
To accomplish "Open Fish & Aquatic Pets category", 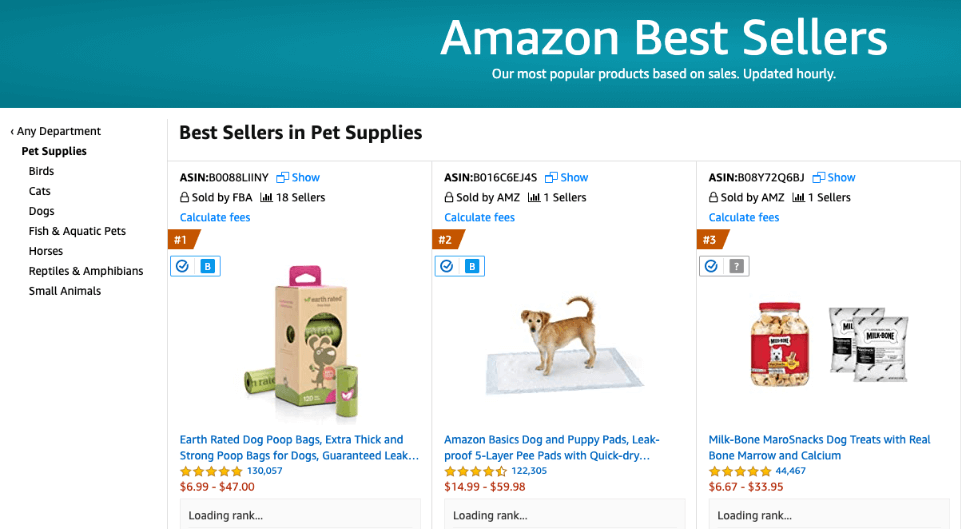I will coord(77,231).
